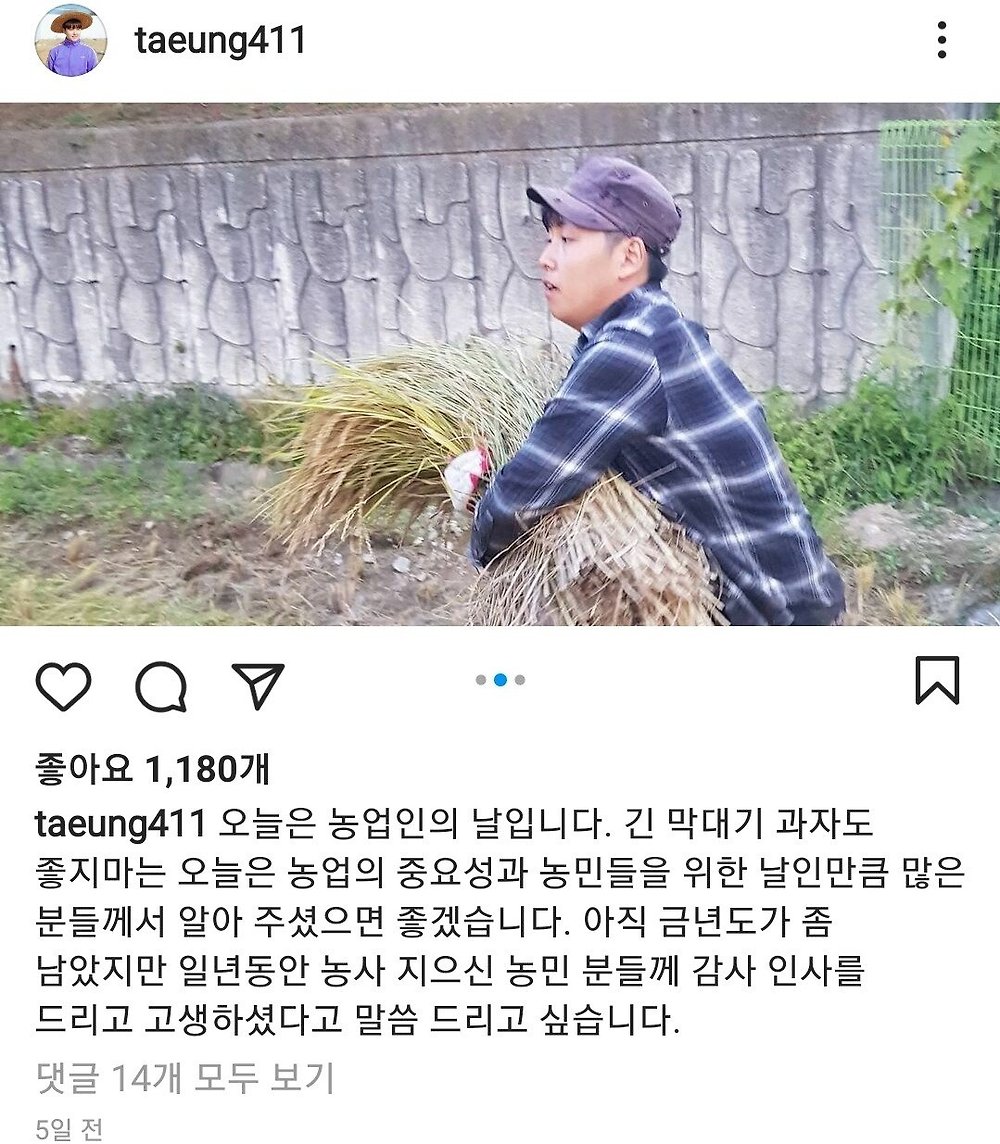Share the post with the paper plane icon
The width and height of the screenshot is (1000, 1144).
pos(257,686)
